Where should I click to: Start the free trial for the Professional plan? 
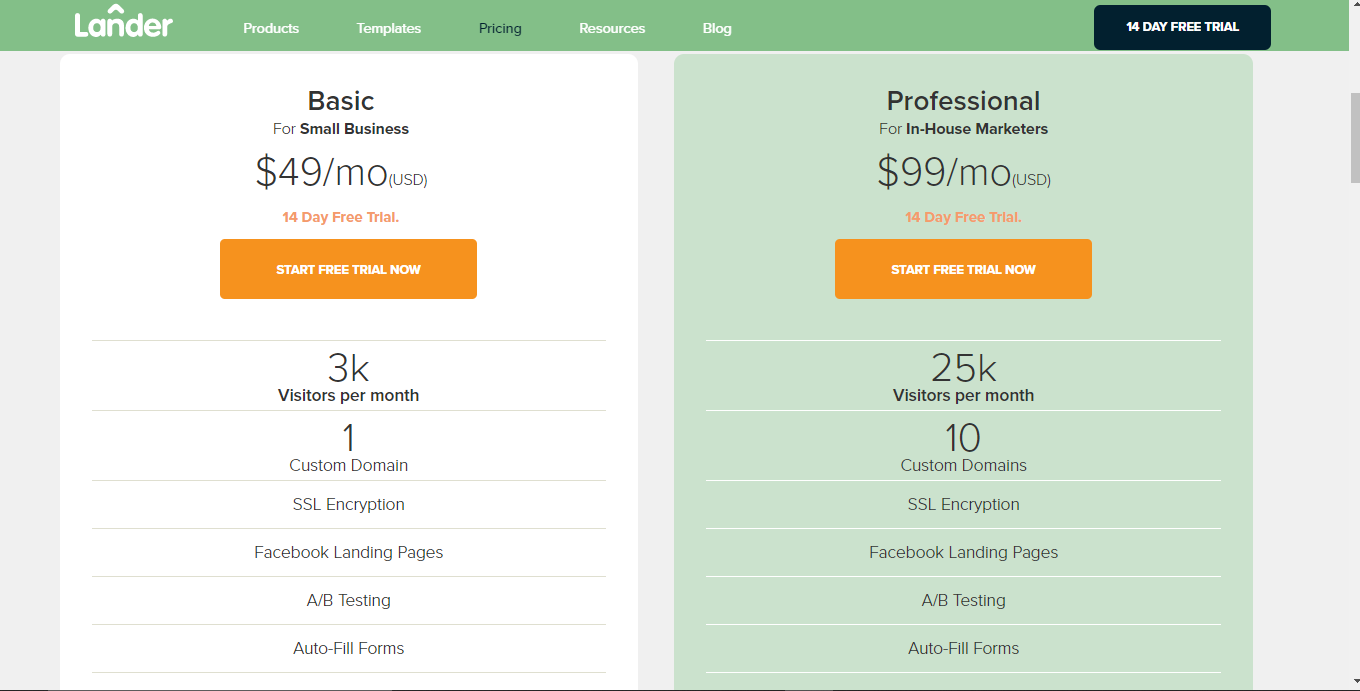(x=963, y=269)
